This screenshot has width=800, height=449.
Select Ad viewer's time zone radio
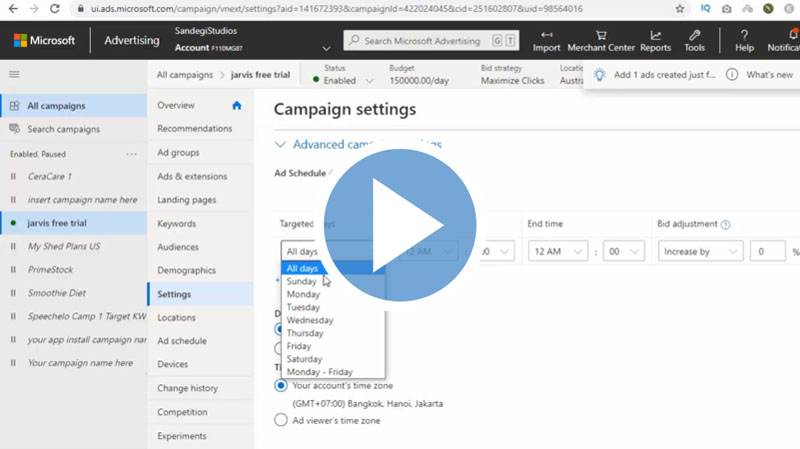[x=281, y=420]
